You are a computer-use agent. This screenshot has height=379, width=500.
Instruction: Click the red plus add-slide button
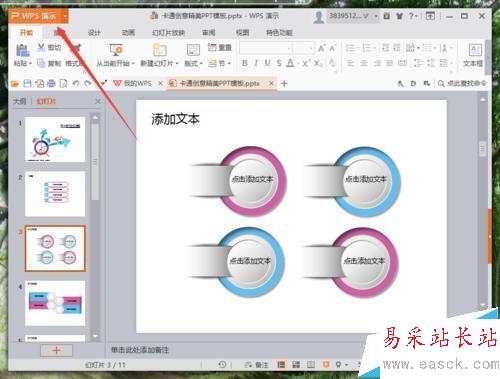pos(56,350)
